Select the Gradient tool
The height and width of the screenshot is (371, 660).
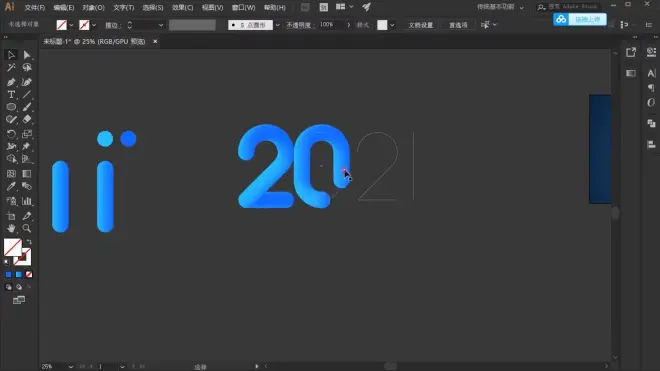click(27, 174)
